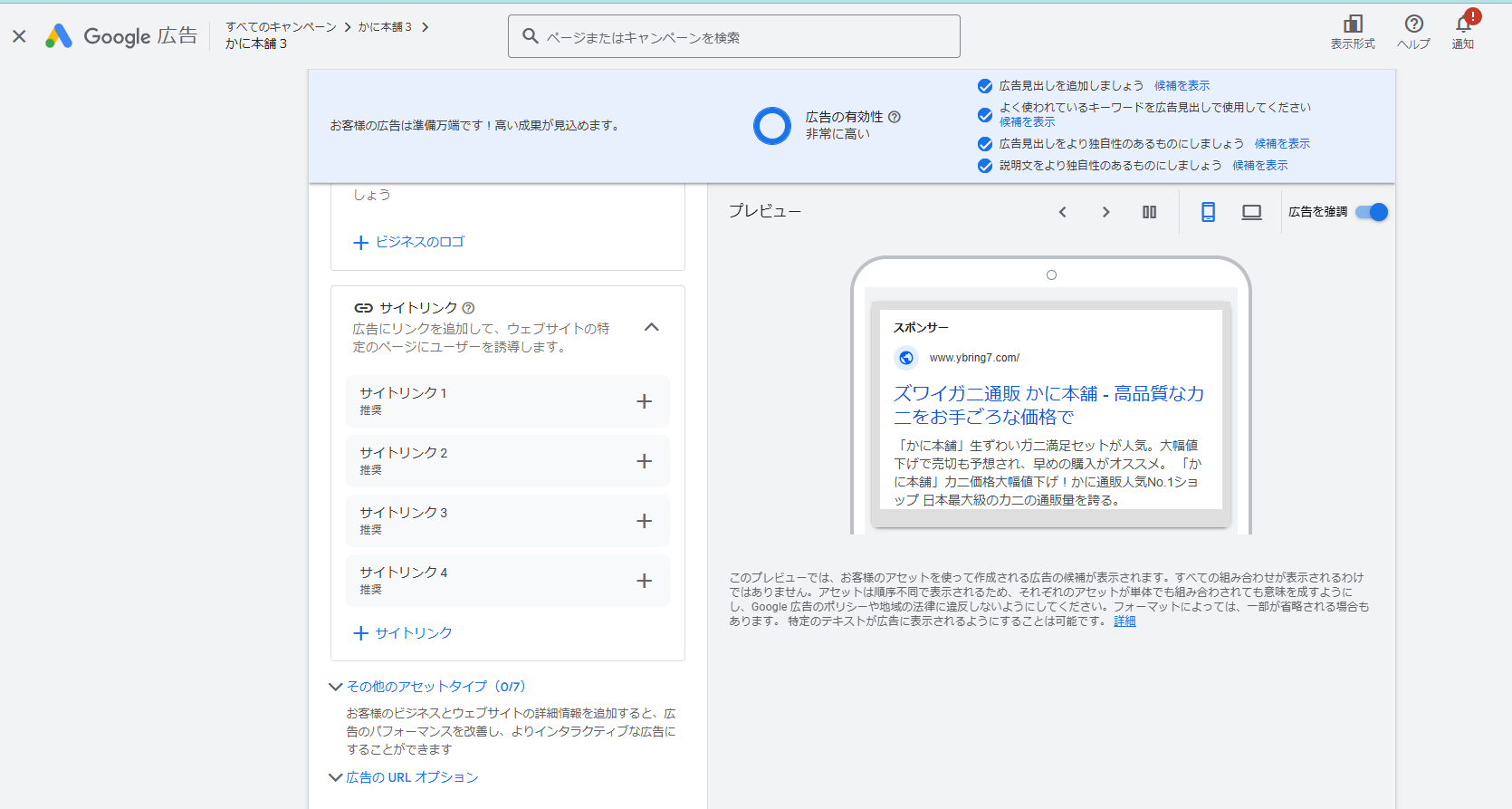Click the sitelink chain icon

coord(363,308)
